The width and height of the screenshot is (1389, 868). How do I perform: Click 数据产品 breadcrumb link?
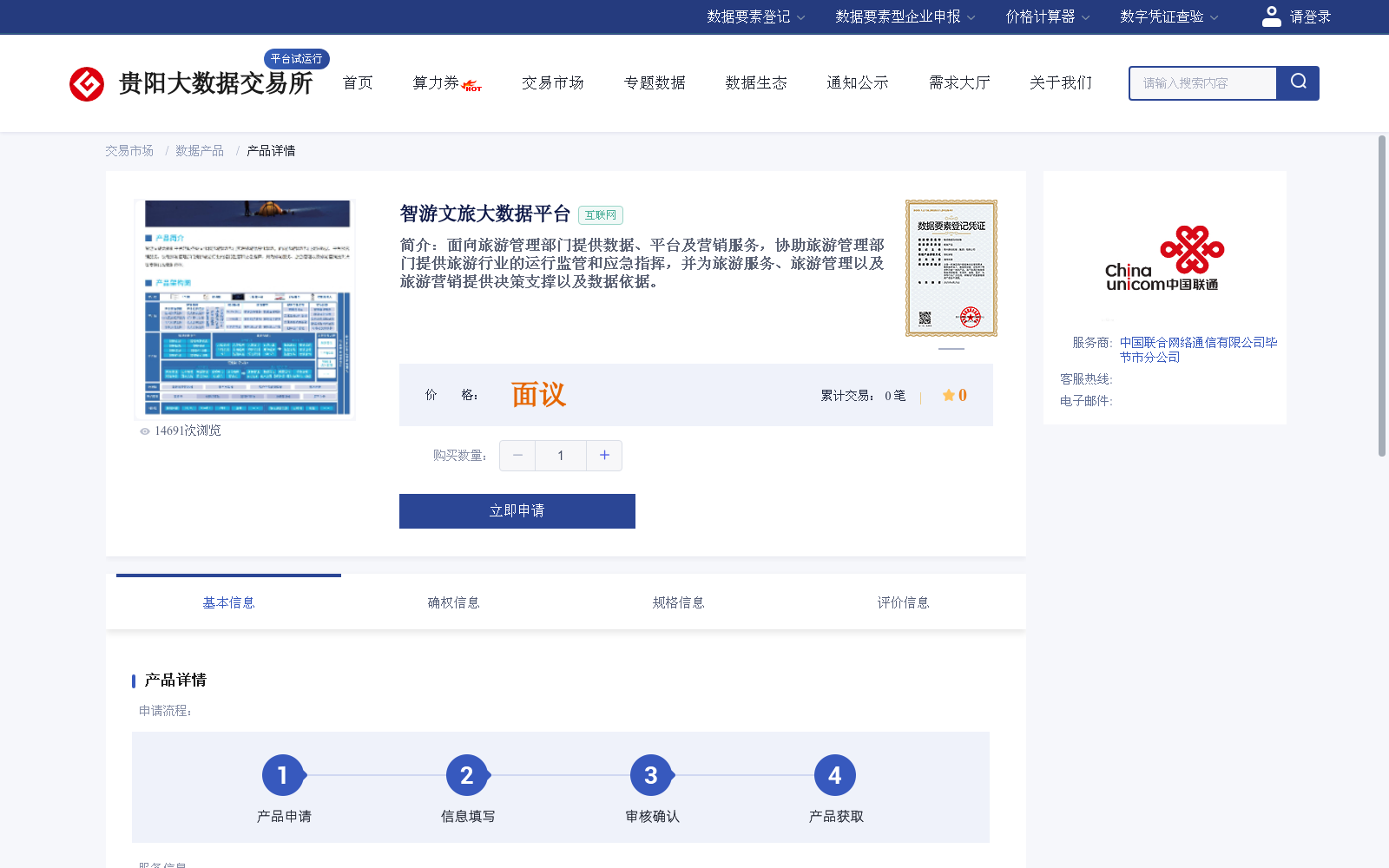tap(200, 151)
